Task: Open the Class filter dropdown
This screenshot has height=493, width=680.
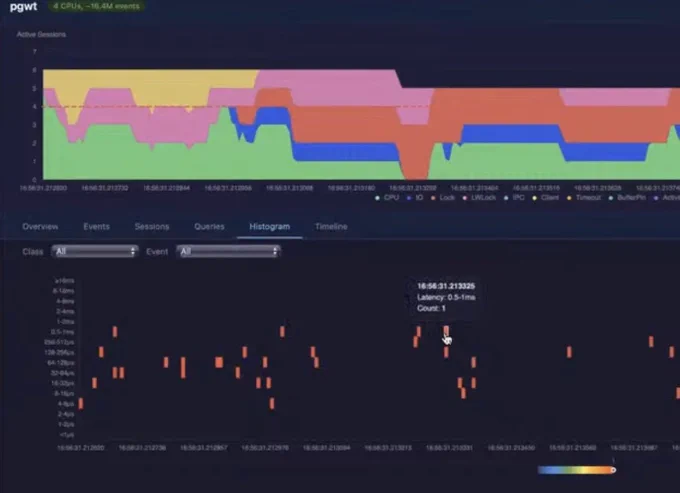Action: click(x=95, y=251)
